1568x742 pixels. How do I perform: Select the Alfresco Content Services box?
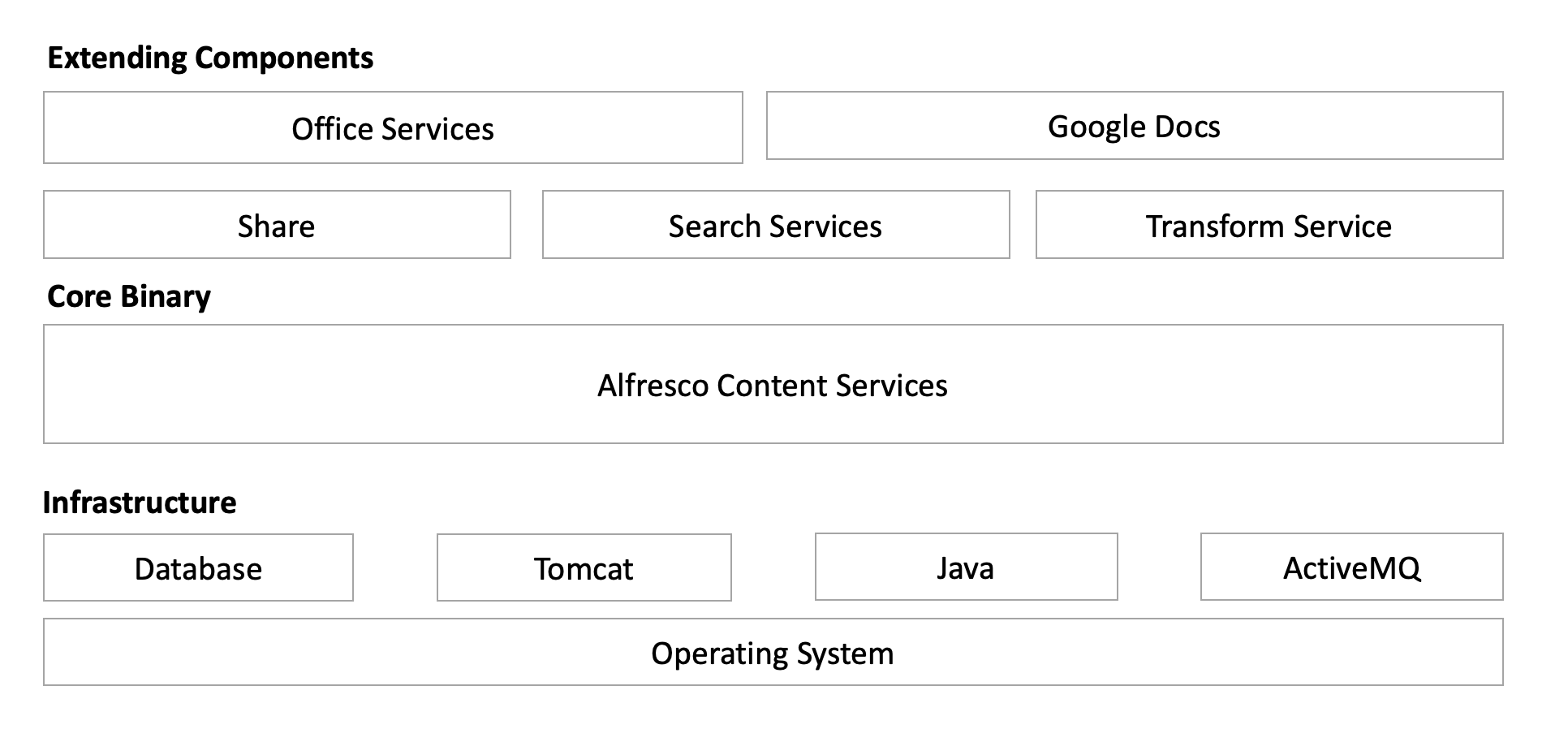pos(773,385)
